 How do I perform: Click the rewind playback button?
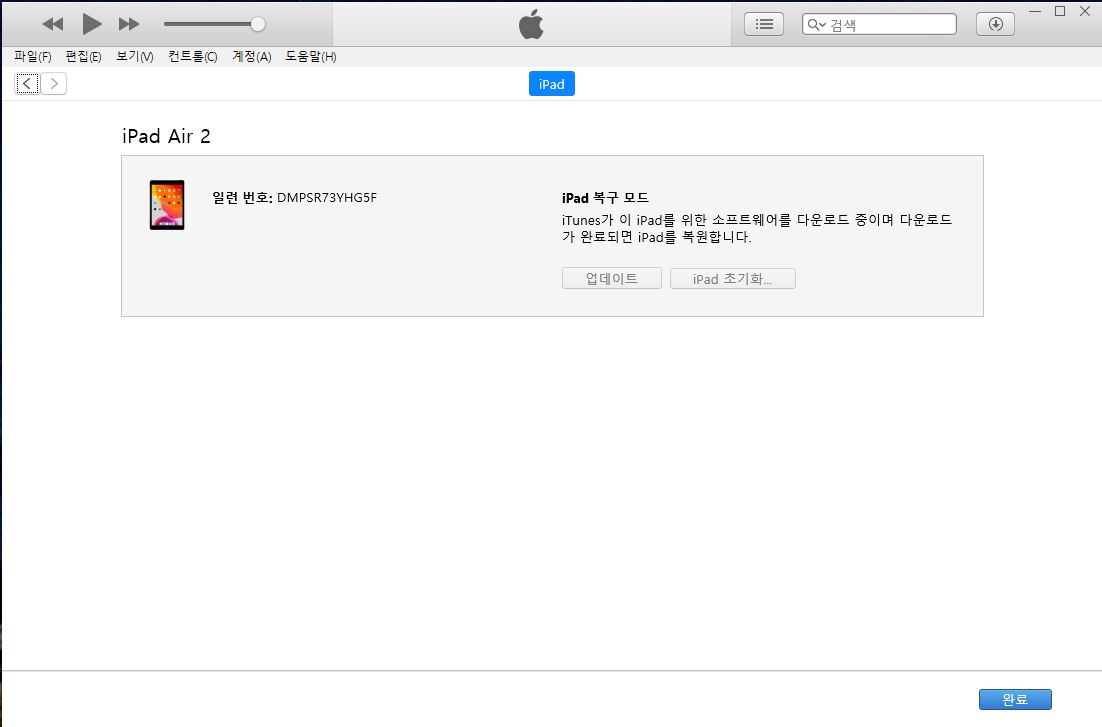53,24
